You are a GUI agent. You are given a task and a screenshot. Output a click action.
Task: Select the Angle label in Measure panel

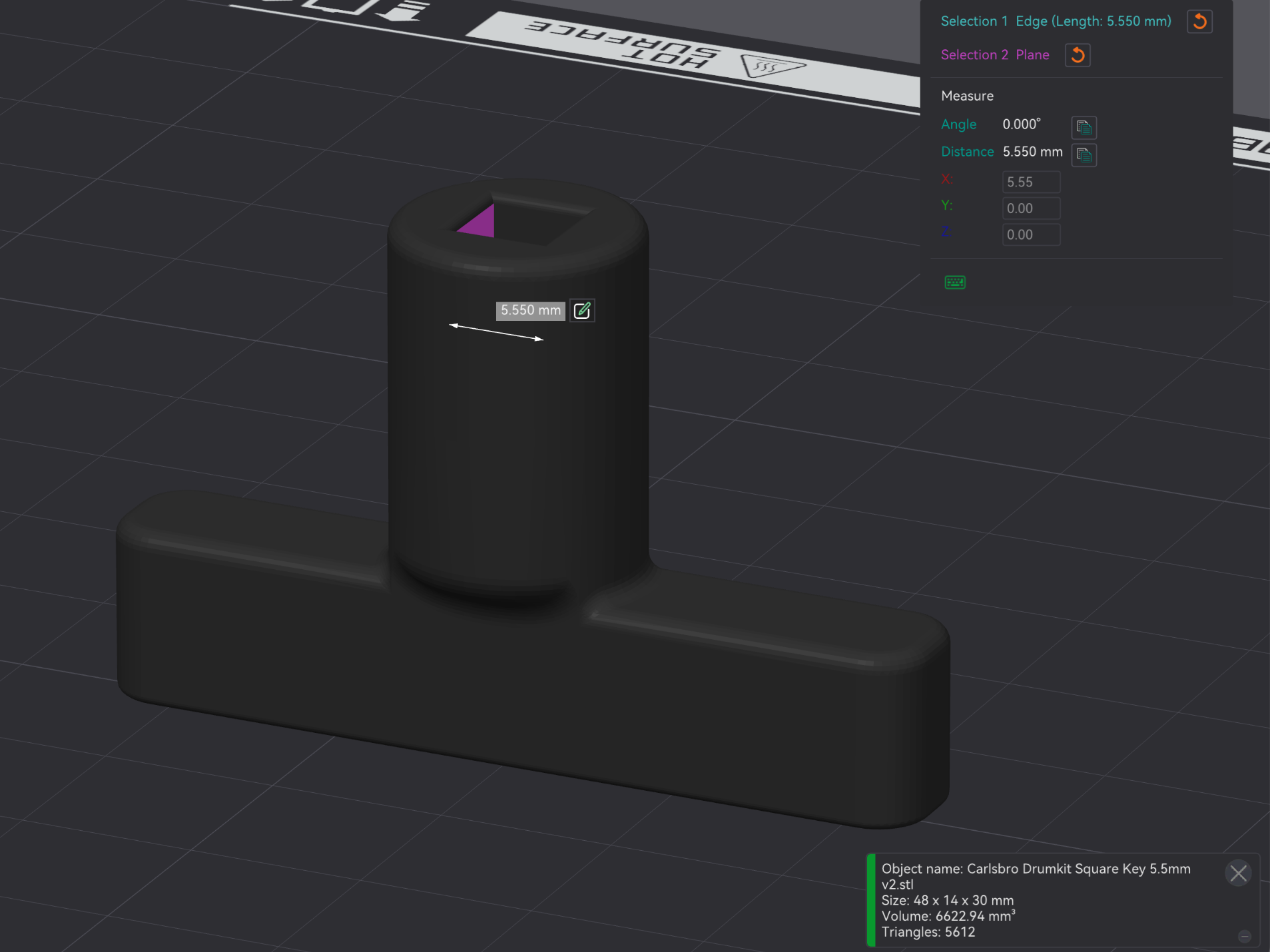click(x=958, y=124)
